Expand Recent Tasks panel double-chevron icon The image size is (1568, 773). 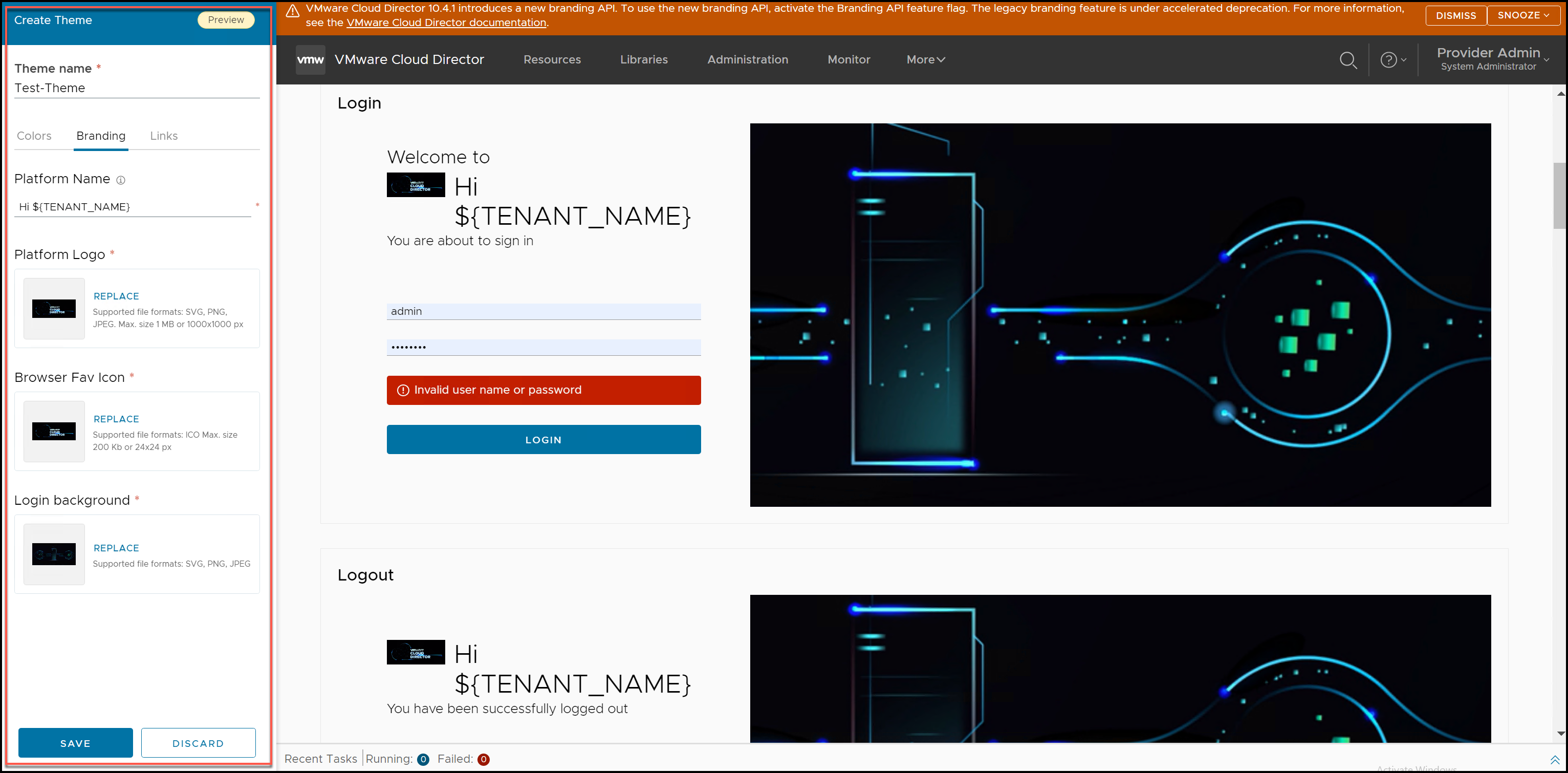click(x=1554, y=760)
